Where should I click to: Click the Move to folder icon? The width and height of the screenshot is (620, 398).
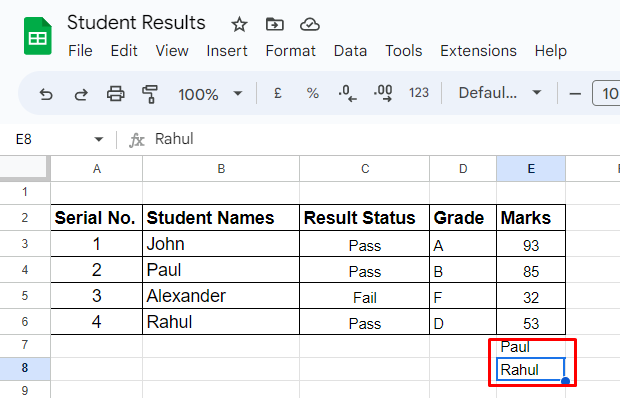(x=274, y=25)
